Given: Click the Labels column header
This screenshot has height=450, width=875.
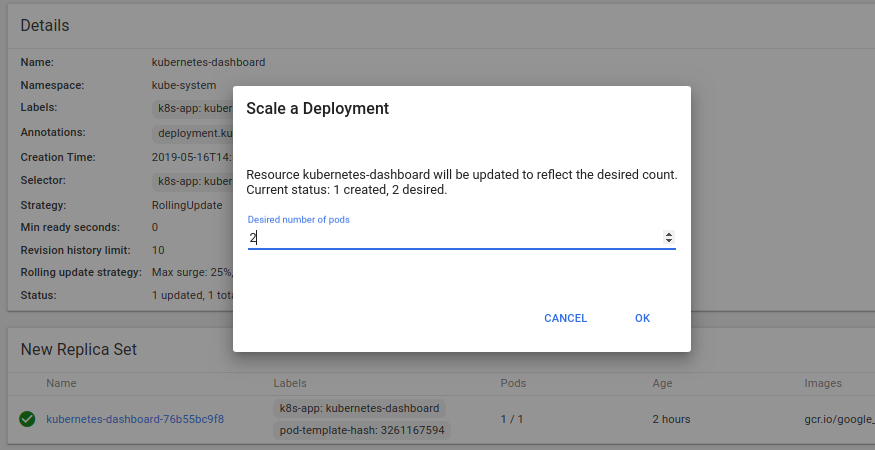Looking at the screenshot, I should [290, 383].
